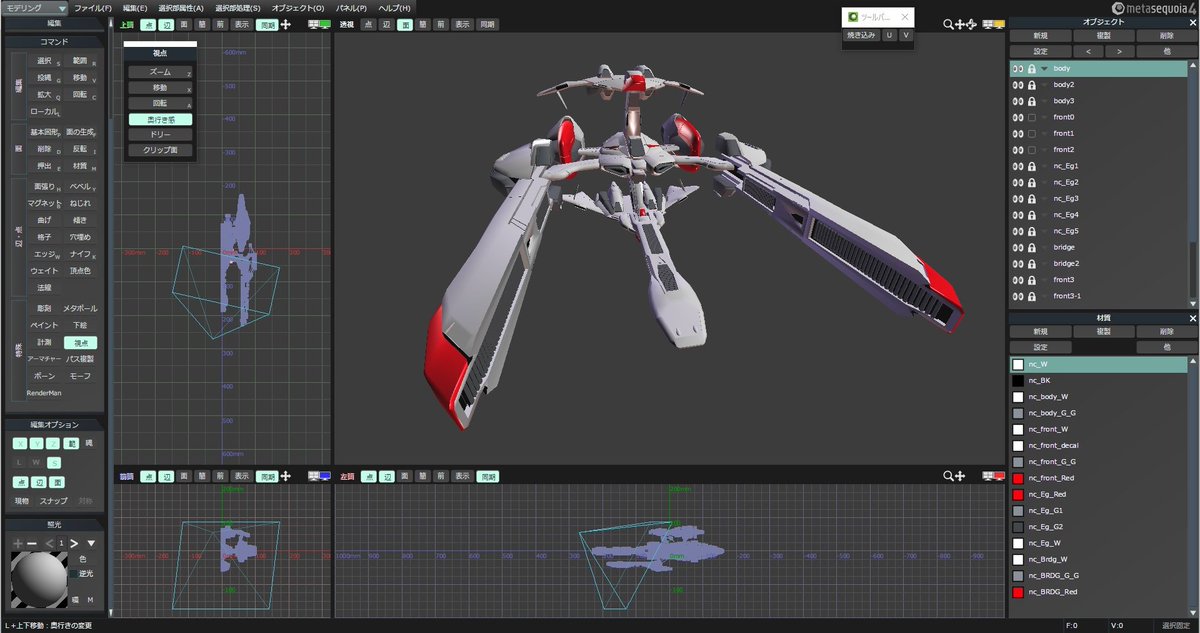Open the ファイル(F) menu
The width and height of the screenshot is (1200, 633).
(93, 8)
